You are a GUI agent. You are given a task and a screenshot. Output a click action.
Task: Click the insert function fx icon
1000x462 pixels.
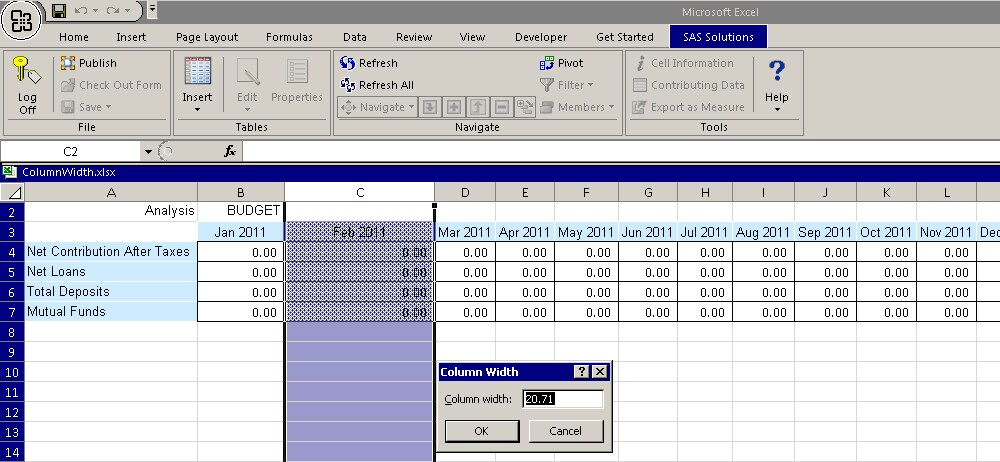coord(229,151)
